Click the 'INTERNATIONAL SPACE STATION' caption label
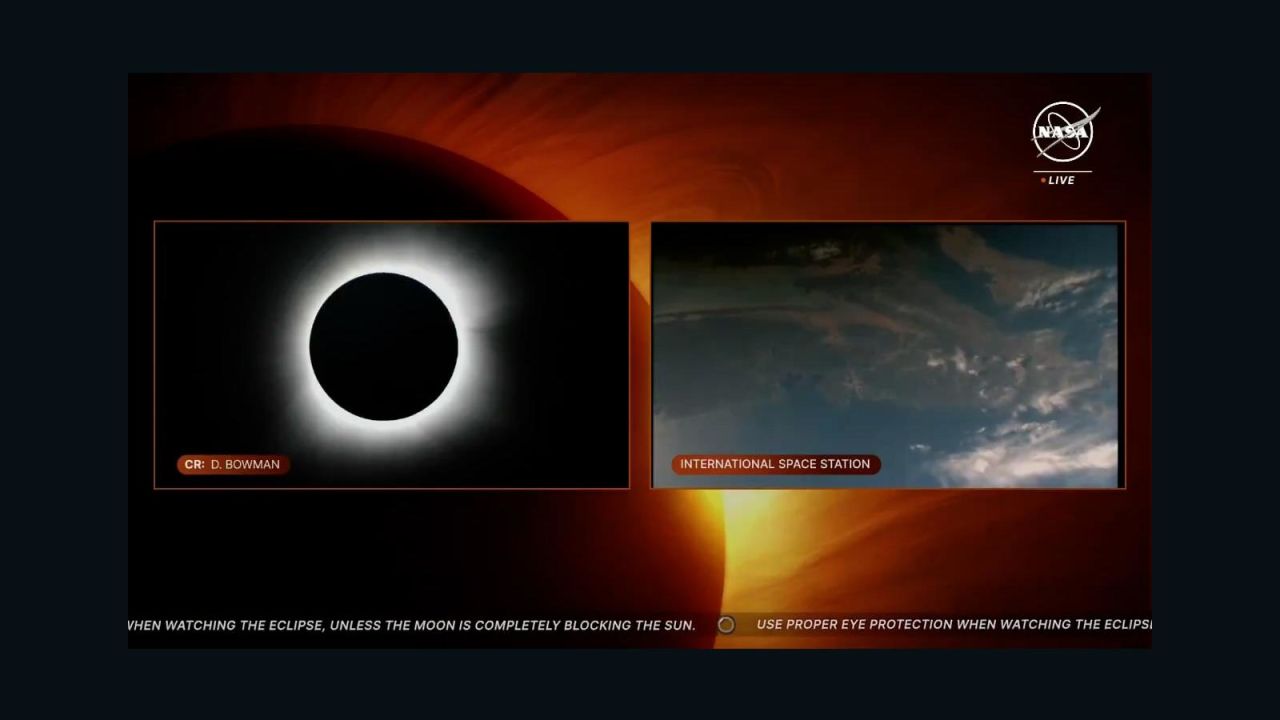Viewport: 1280px width, 720px height. click(x=775, y=464)
